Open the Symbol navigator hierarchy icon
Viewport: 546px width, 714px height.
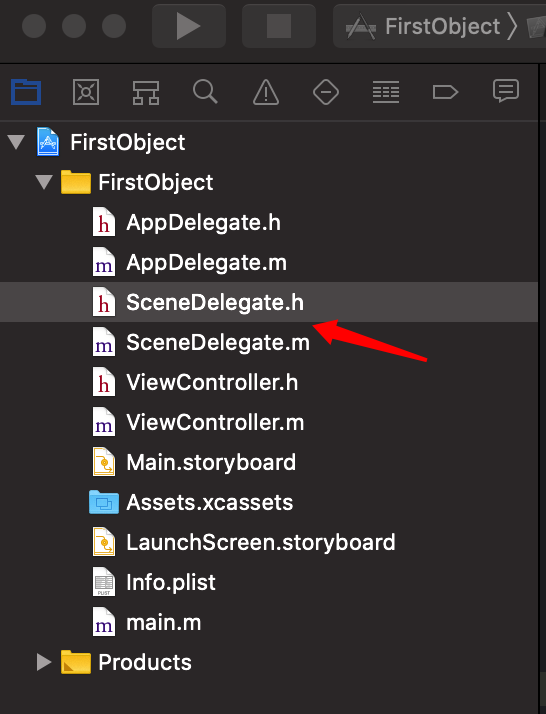(146, 92)
